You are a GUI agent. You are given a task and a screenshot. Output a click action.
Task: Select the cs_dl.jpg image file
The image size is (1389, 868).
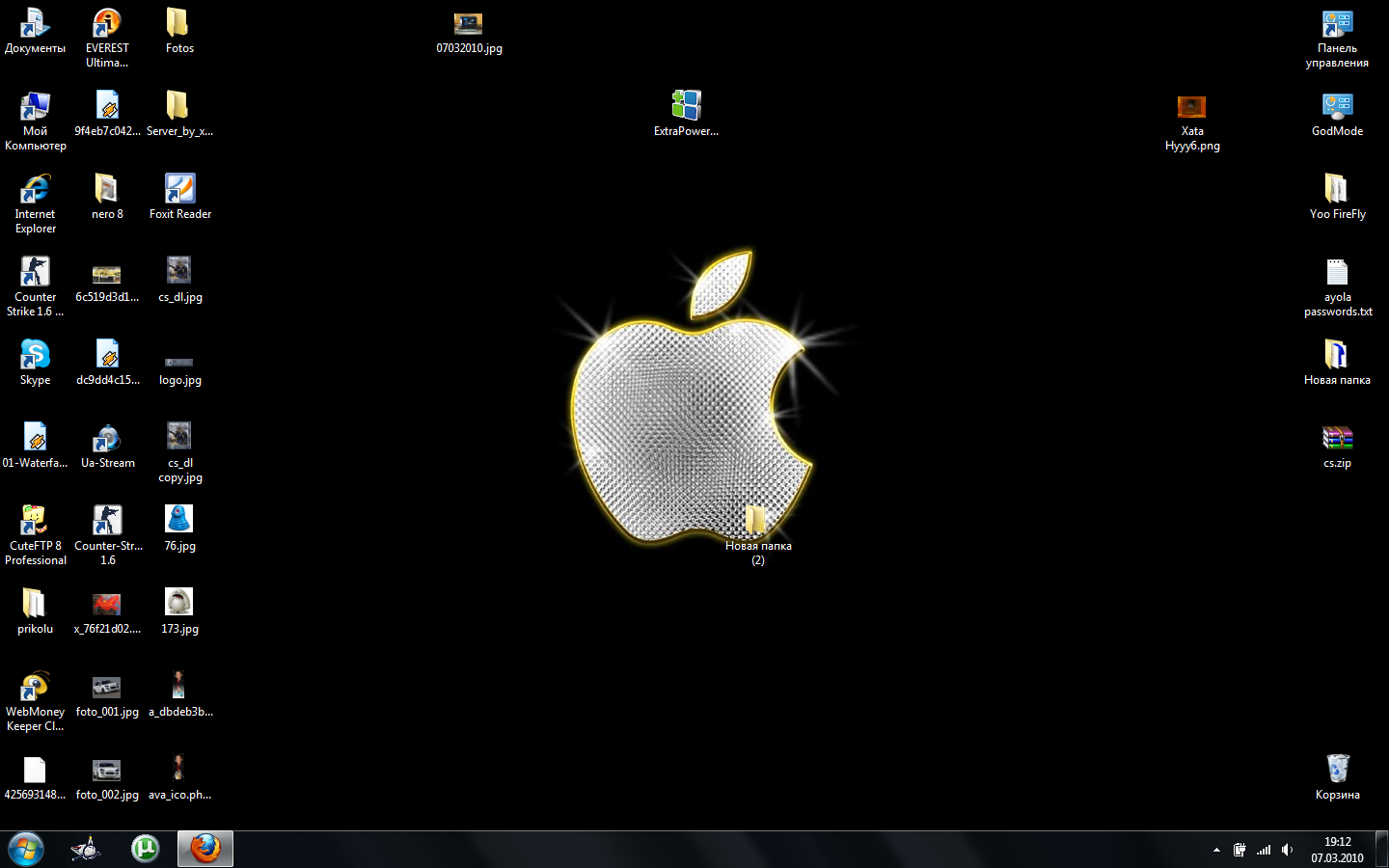tap(179, 280)
